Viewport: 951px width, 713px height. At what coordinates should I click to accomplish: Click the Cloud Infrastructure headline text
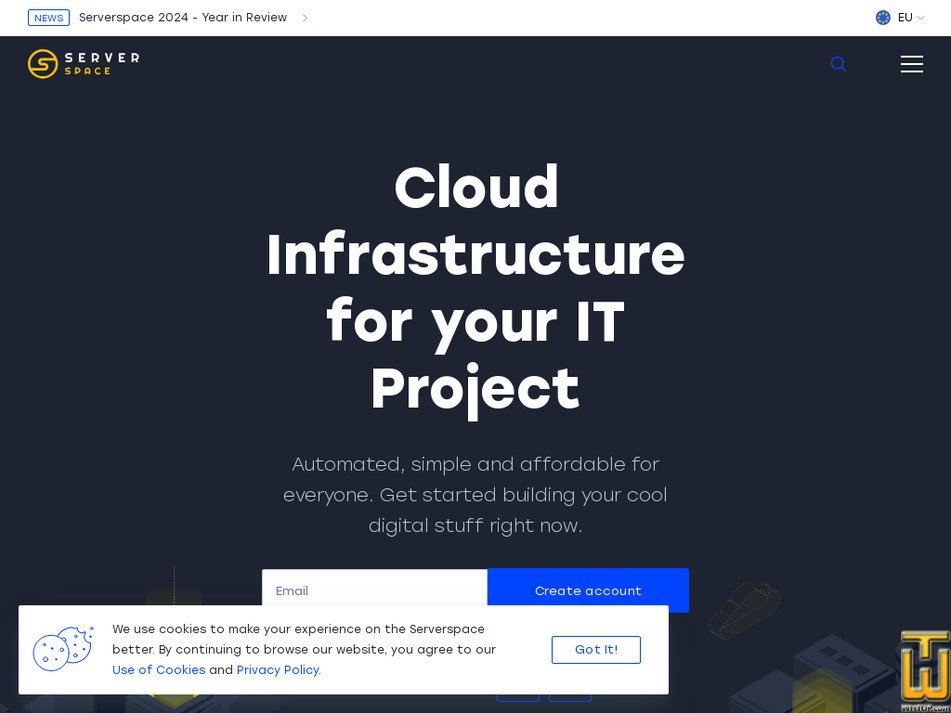(x=475, y=286)
